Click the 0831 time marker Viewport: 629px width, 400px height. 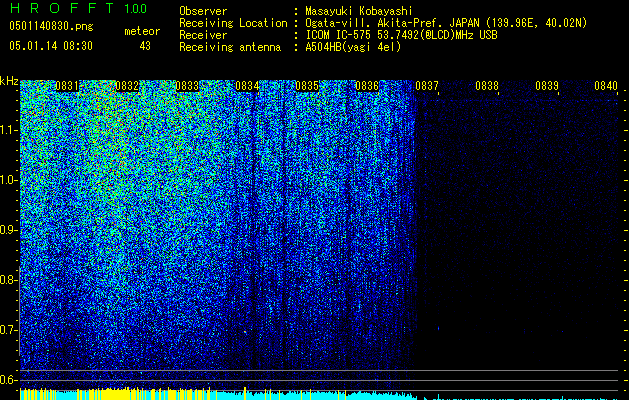click(x=67, y=86)
